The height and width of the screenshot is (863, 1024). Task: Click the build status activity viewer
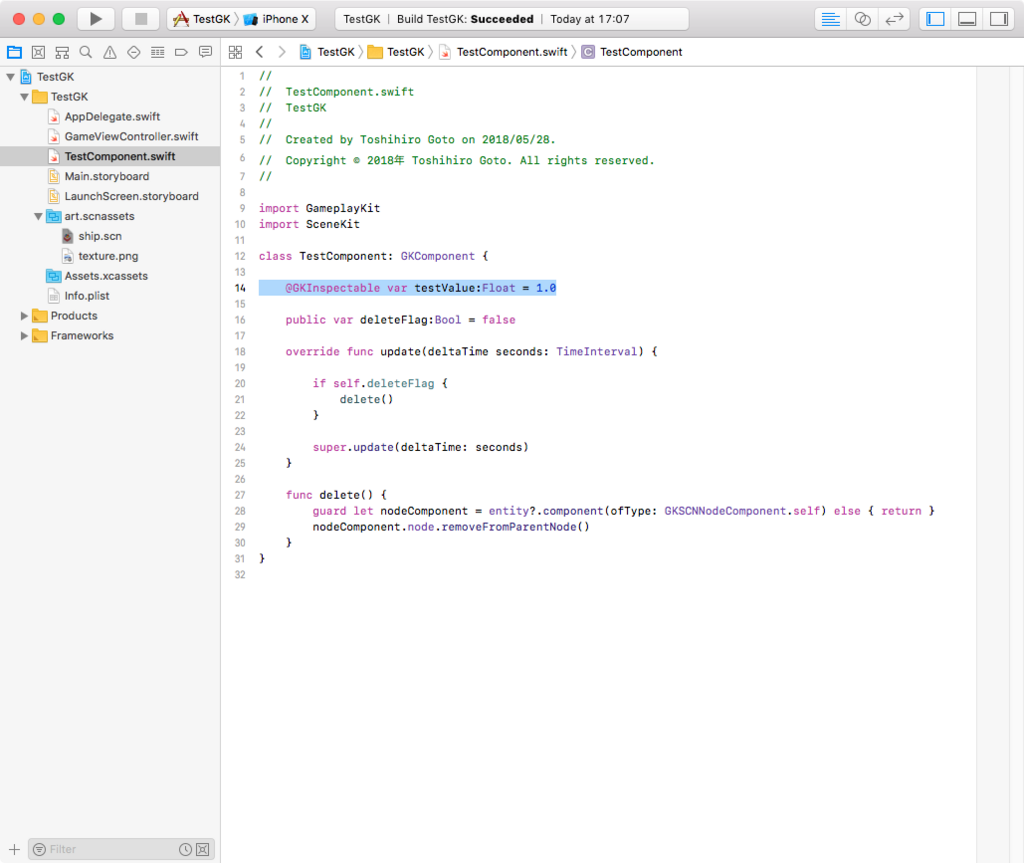(x=511, y=19)
